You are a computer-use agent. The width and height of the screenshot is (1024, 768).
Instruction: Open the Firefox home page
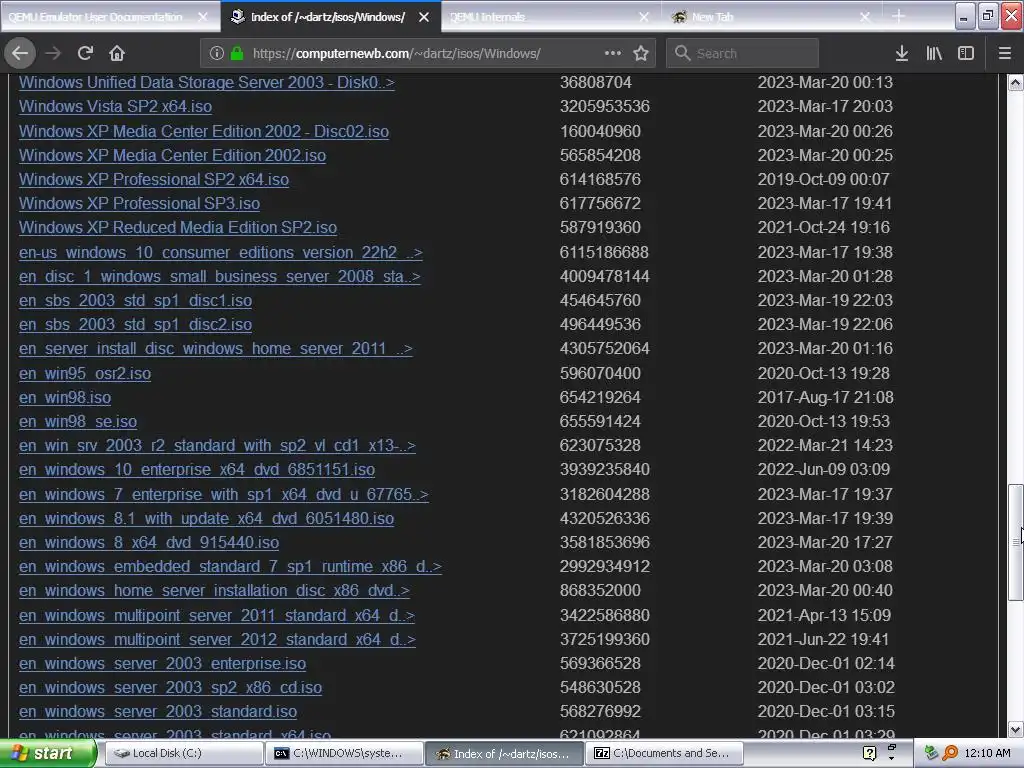[x=117, y=53]
